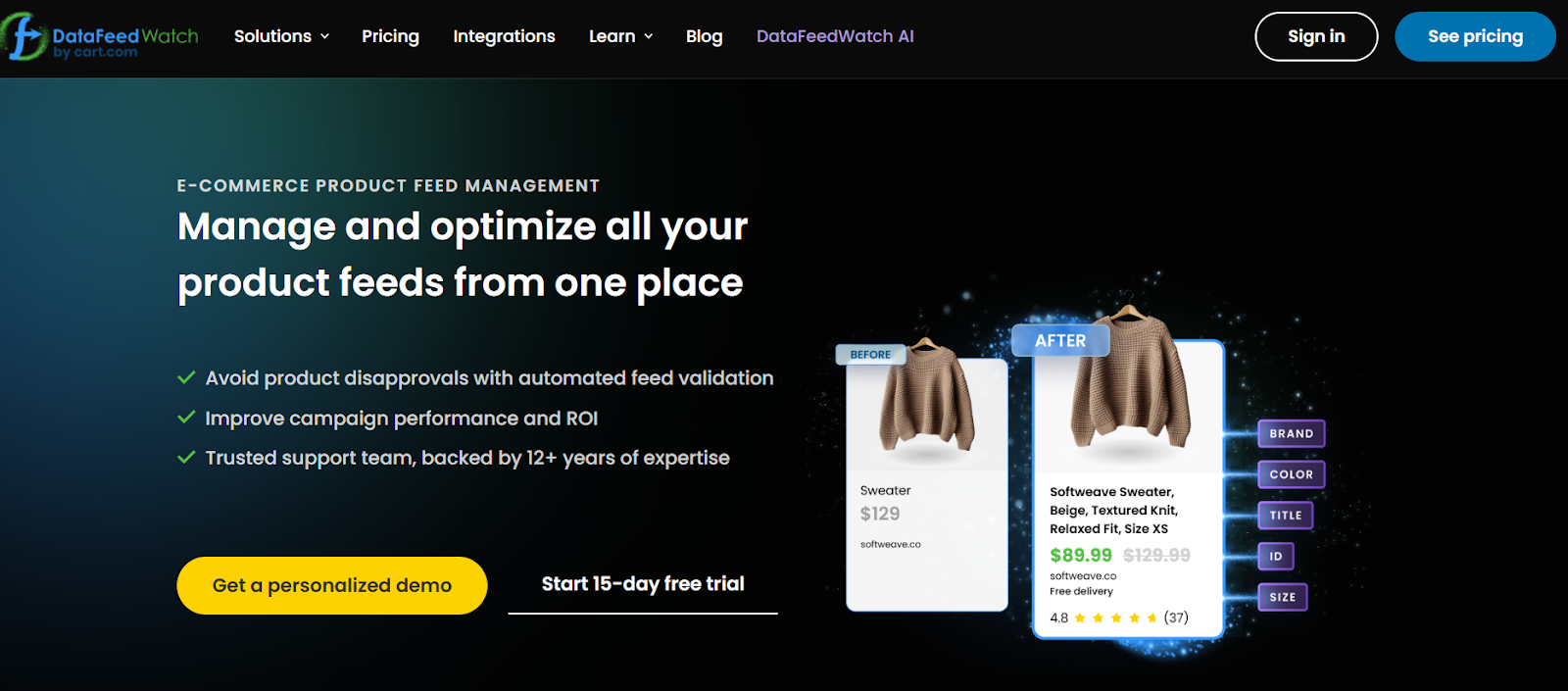Select the ID attribute tag
Viewport: 1568px width, 691px height.
(1276, 556)
